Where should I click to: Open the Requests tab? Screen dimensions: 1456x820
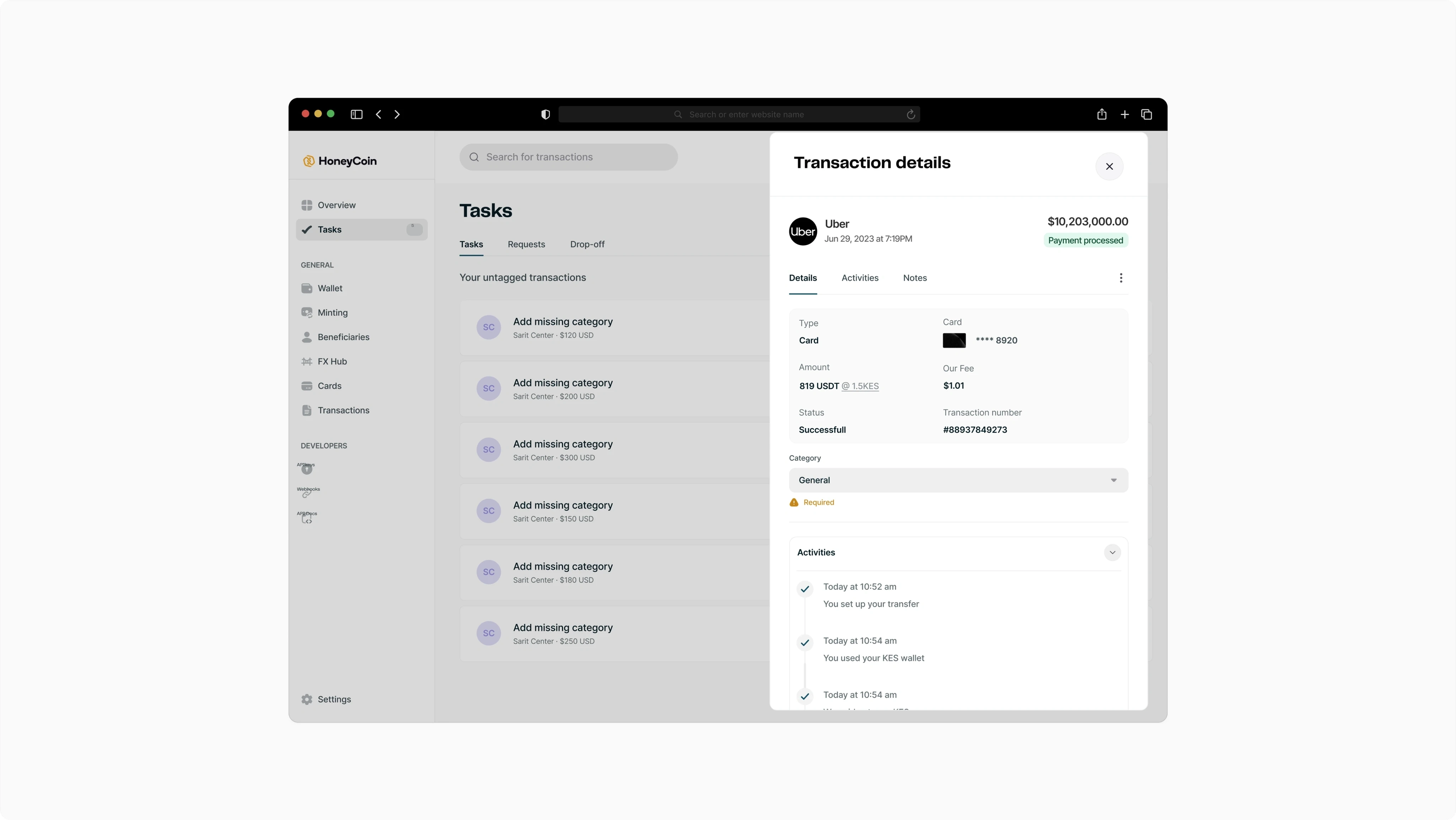tap(526, 244)
